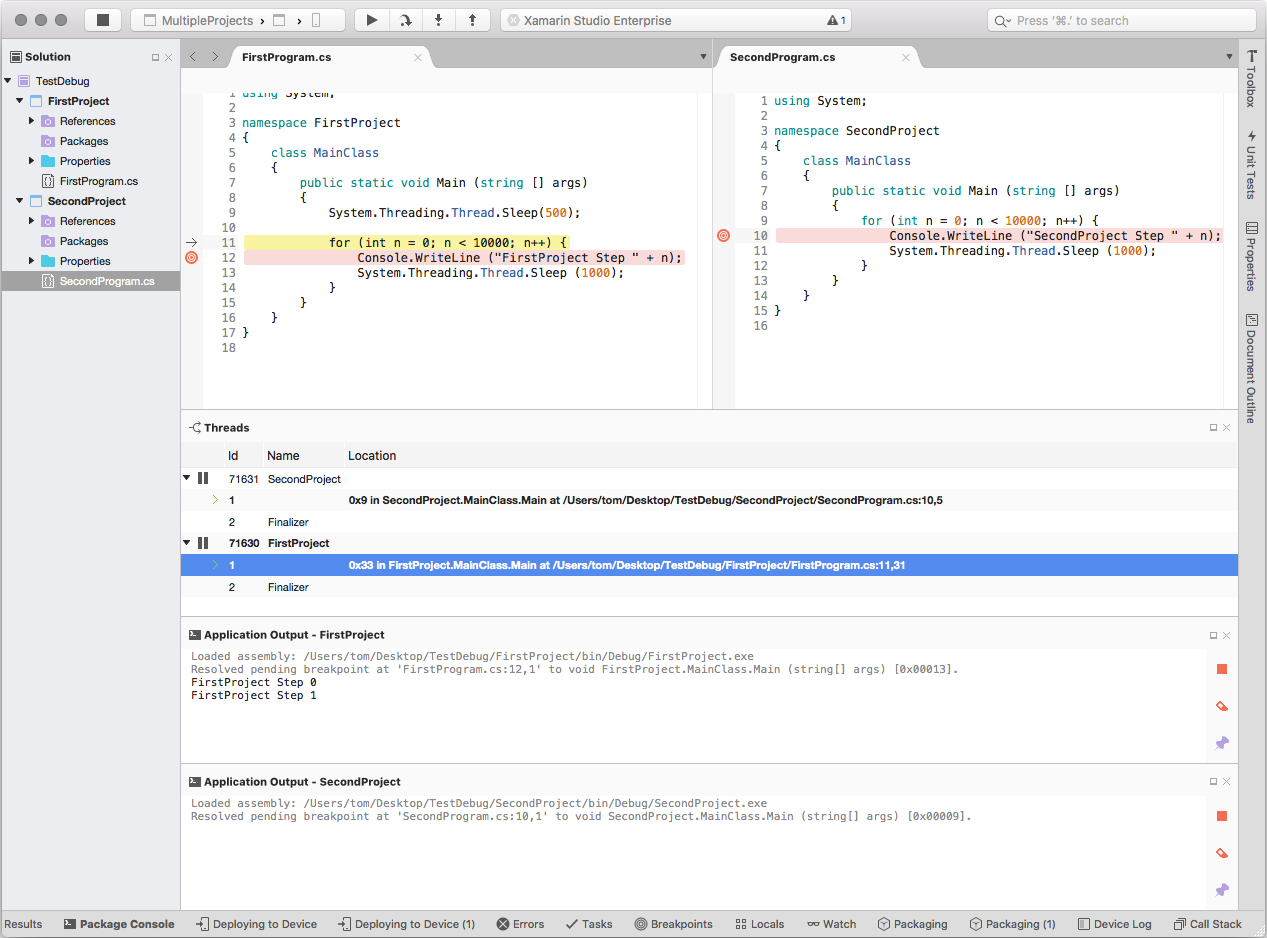
Task: Pin the FirstProject output pad
Action: 1221,742
